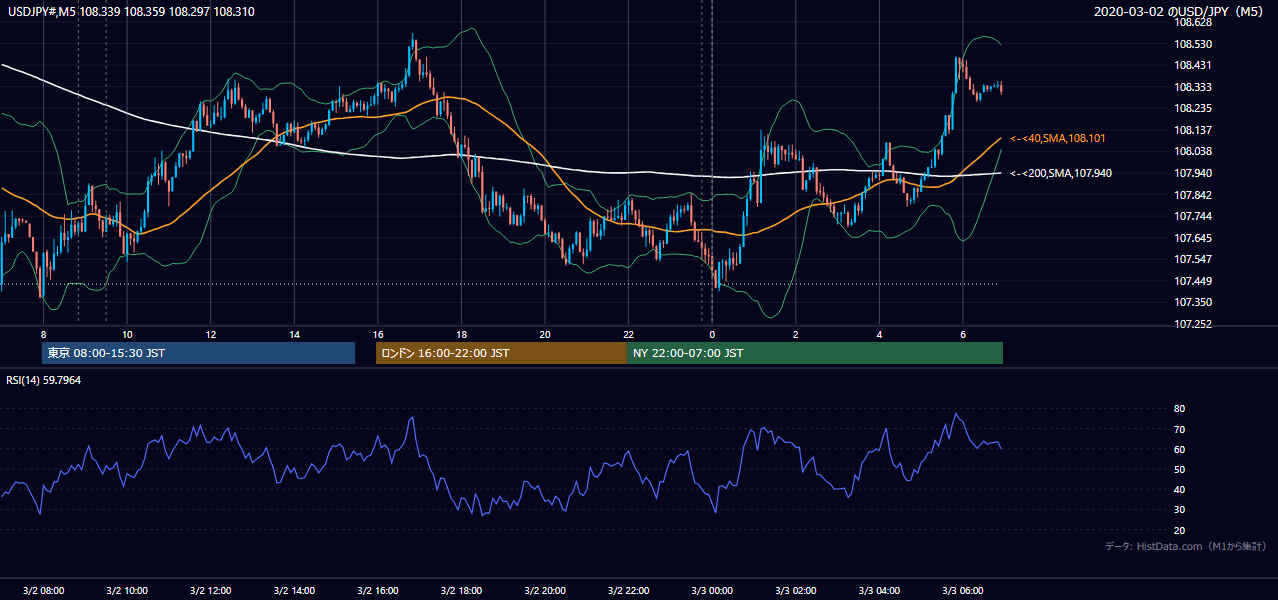The width and height of the screenshot is (1278, 600).
Task: Click hour tick 10 under price chart
Action: tap(127, 334)
